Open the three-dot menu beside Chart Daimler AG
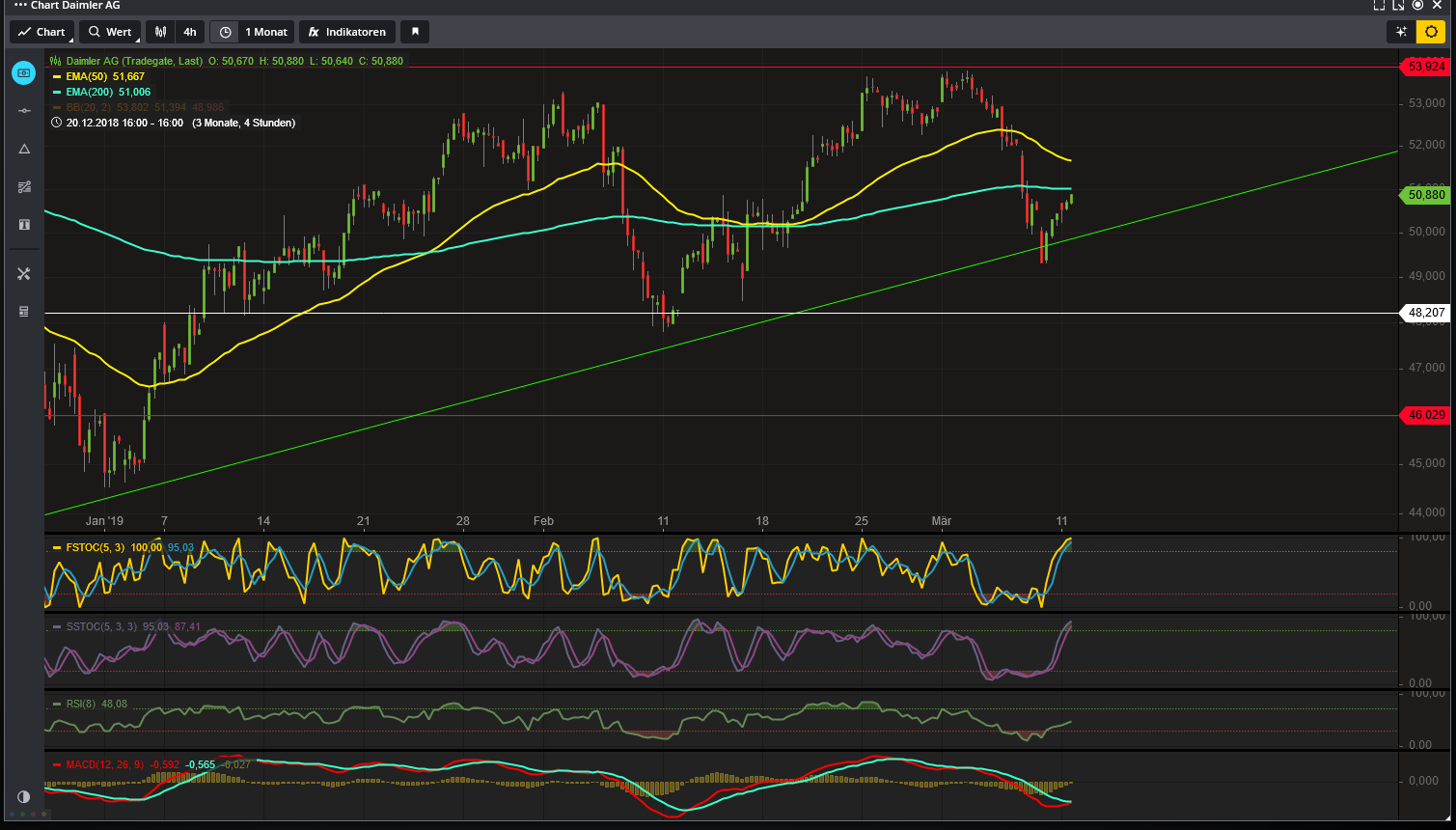 click(20, 6)
